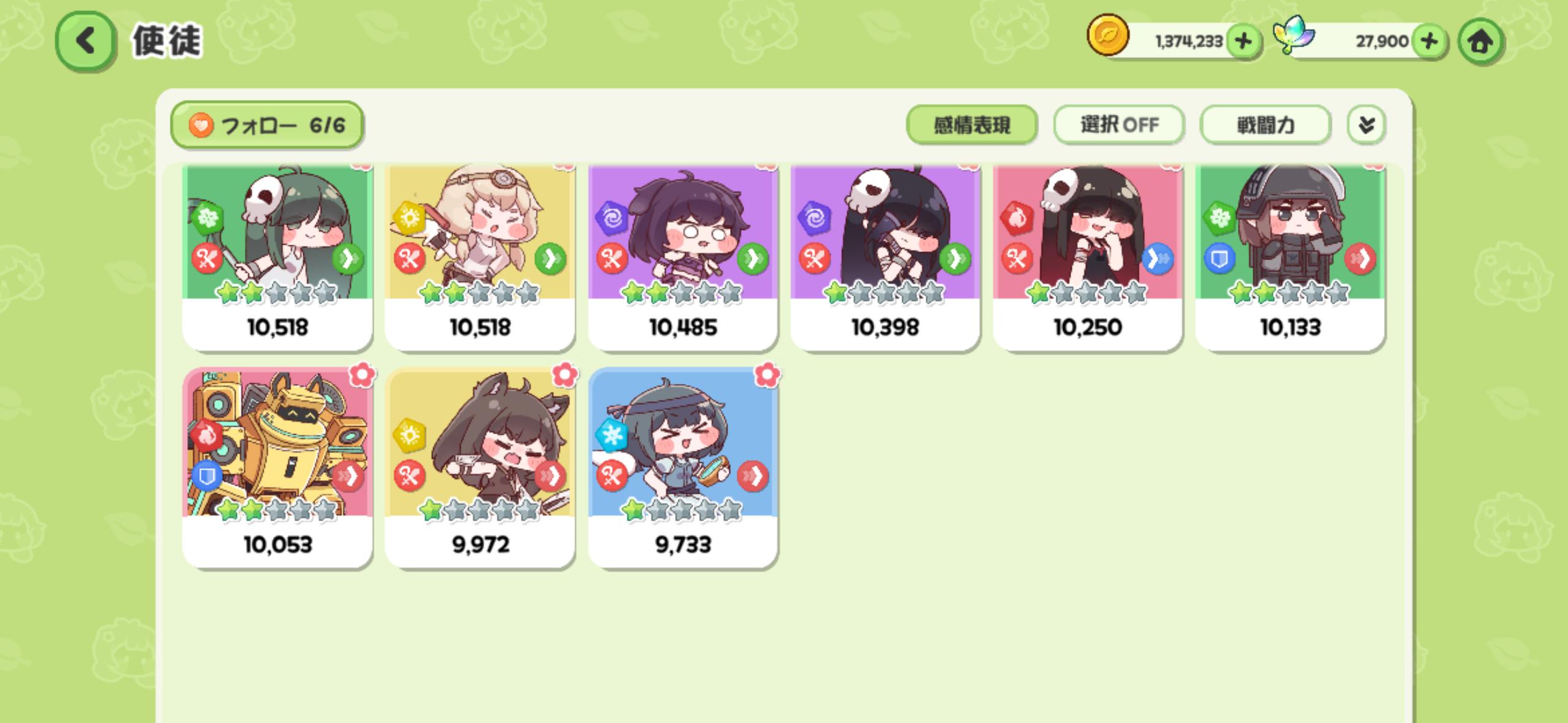Tap the star rating on the 10,250 card

(x=1086, y=293)
